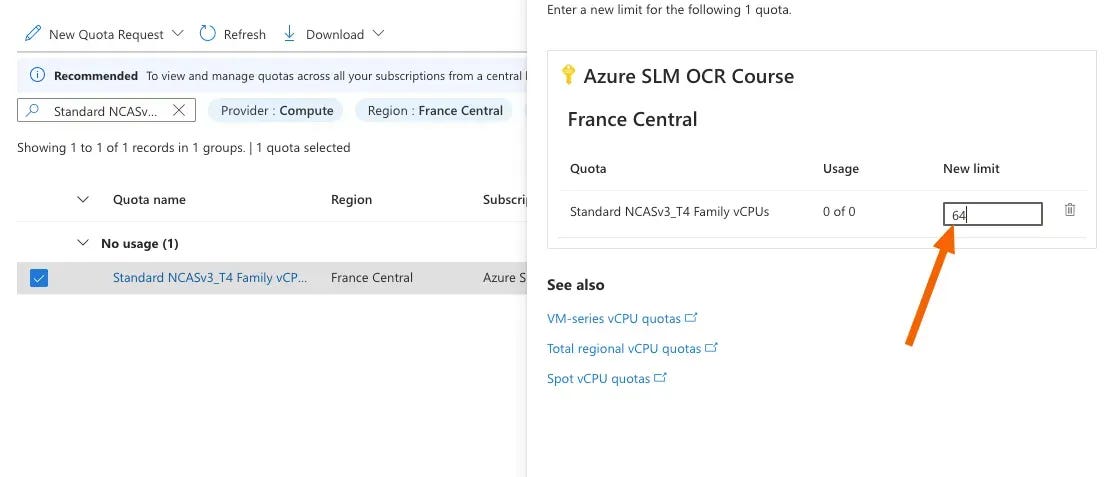
Task: Click the external link icon after Spot vCPU quotas
Action: point(660,378)
